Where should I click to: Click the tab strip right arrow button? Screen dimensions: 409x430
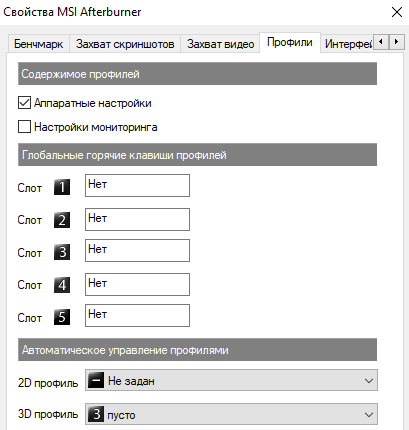pyautogui.click(x=396, y=42)
